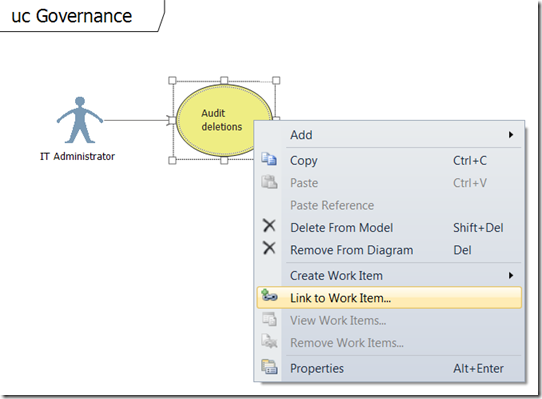The width and height of the screenshot is (542, 399).
Task: Click the View Work Items icon
Action: click(x=269, y=319)
